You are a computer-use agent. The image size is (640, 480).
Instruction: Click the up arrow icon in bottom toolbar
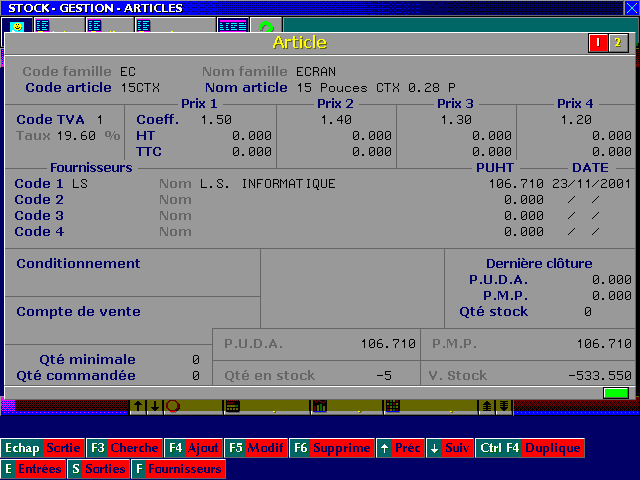tap(138, 406)
